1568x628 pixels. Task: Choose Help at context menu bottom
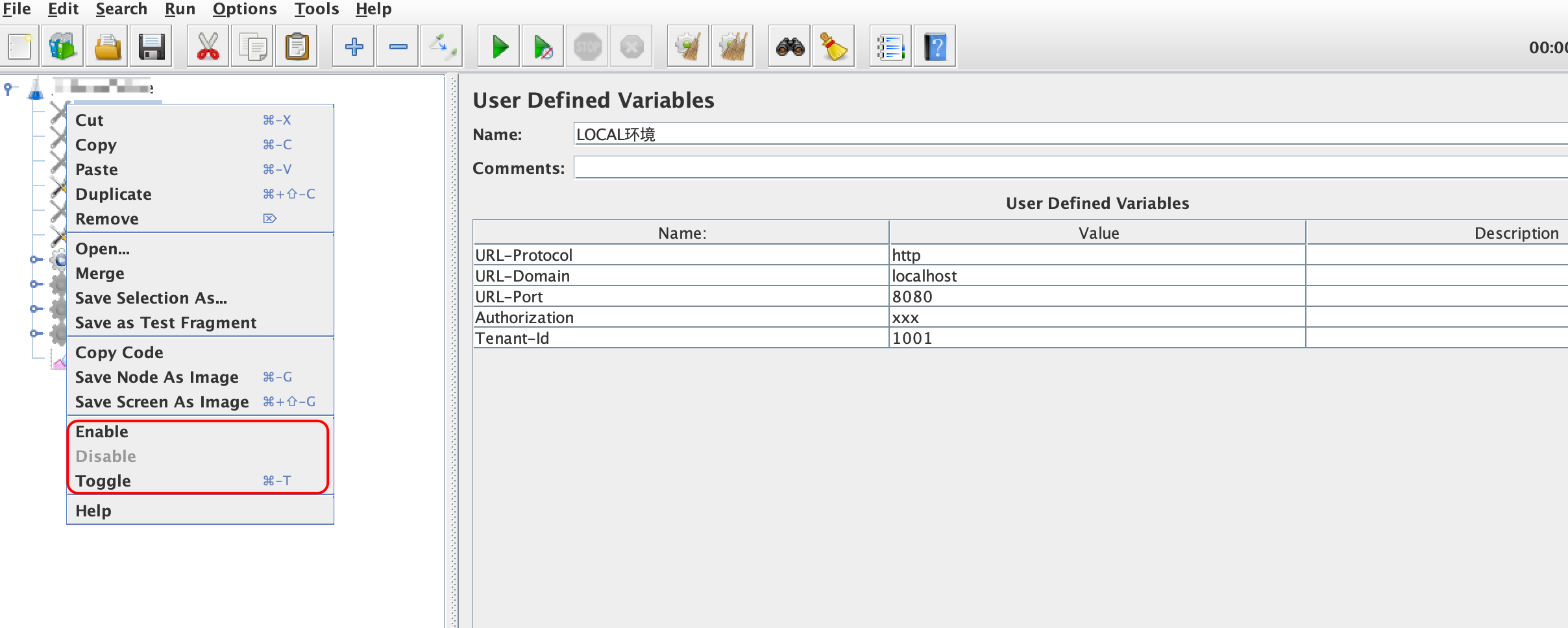201,511
